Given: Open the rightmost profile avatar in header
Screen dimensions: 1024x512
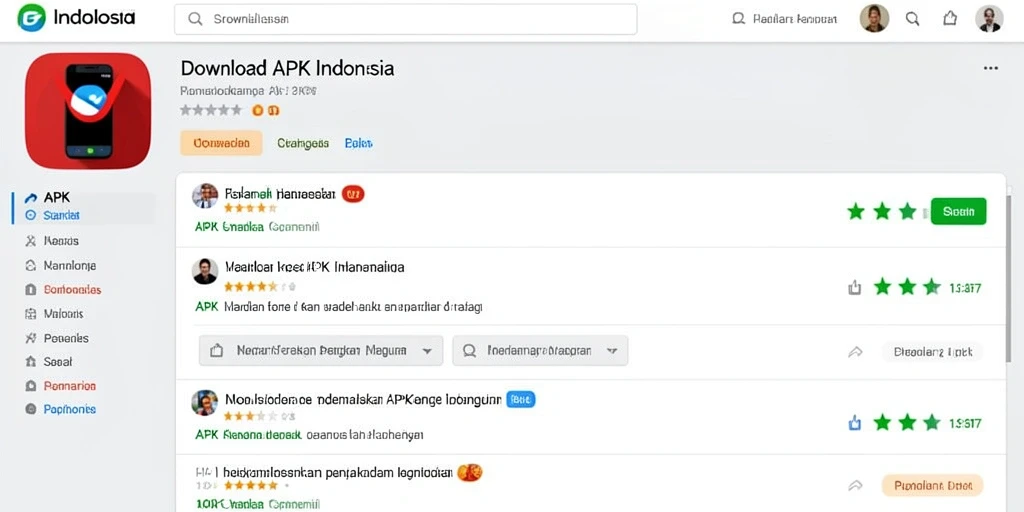Looking at the screenshot, I should [x=989, y=19].
